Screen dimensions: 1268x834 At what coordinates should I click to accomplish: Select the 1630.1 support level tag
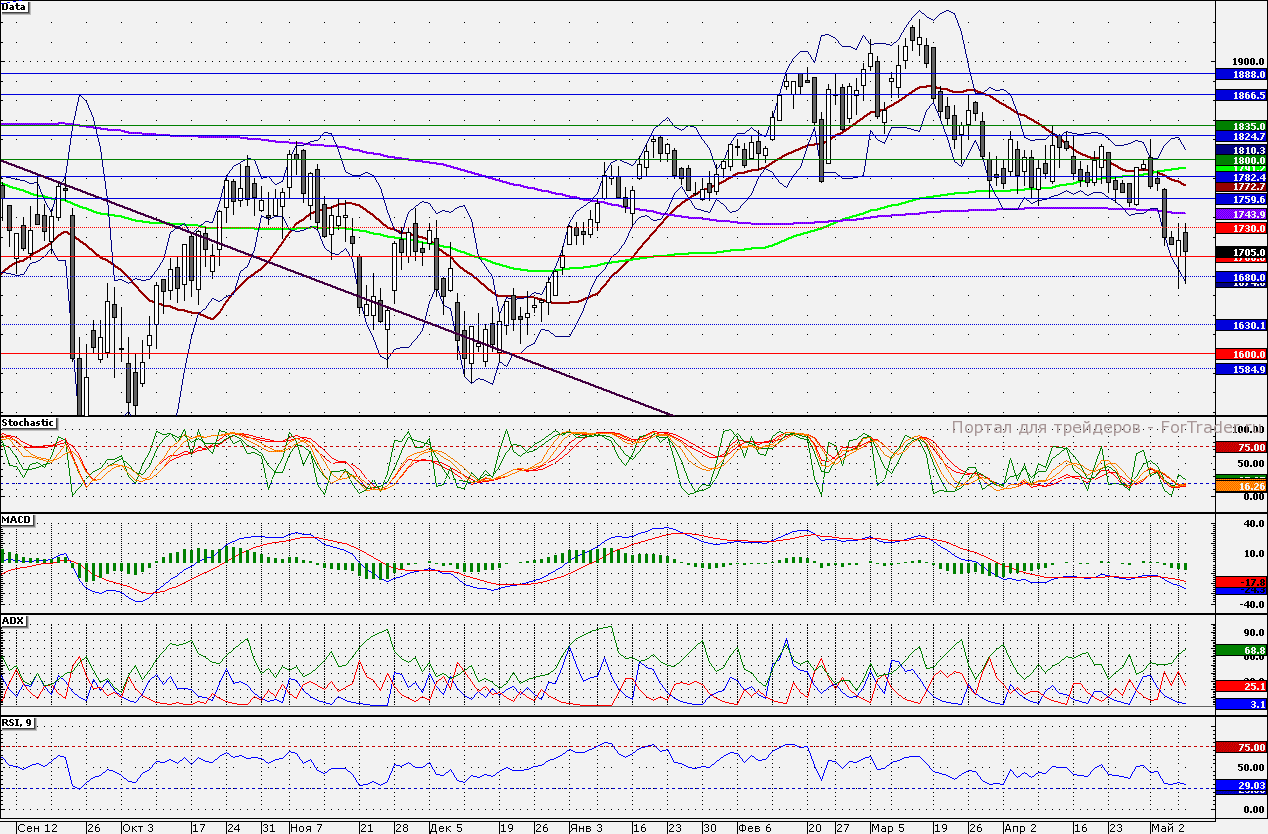[1240, 325]
